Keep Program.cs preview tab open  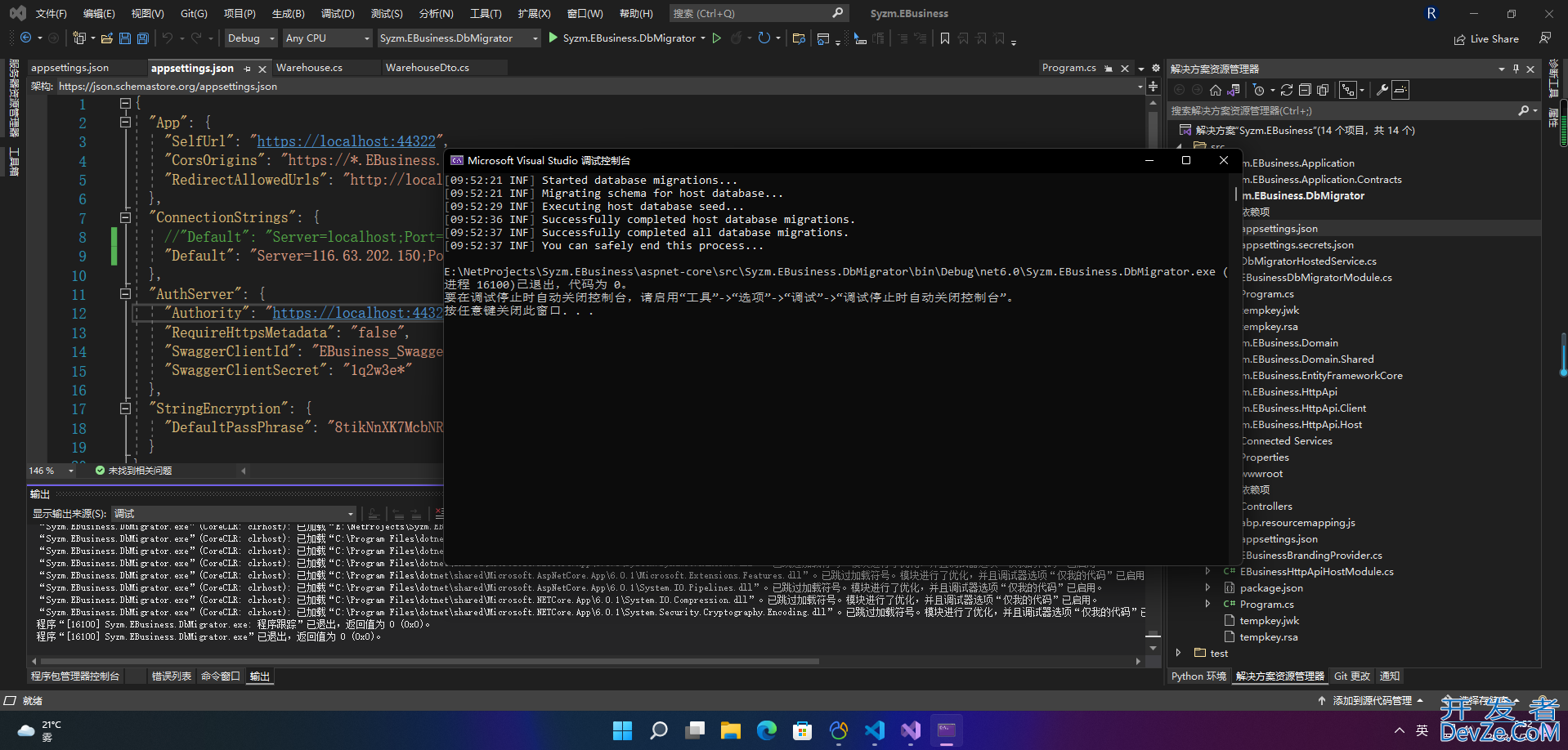point(1109,69)
